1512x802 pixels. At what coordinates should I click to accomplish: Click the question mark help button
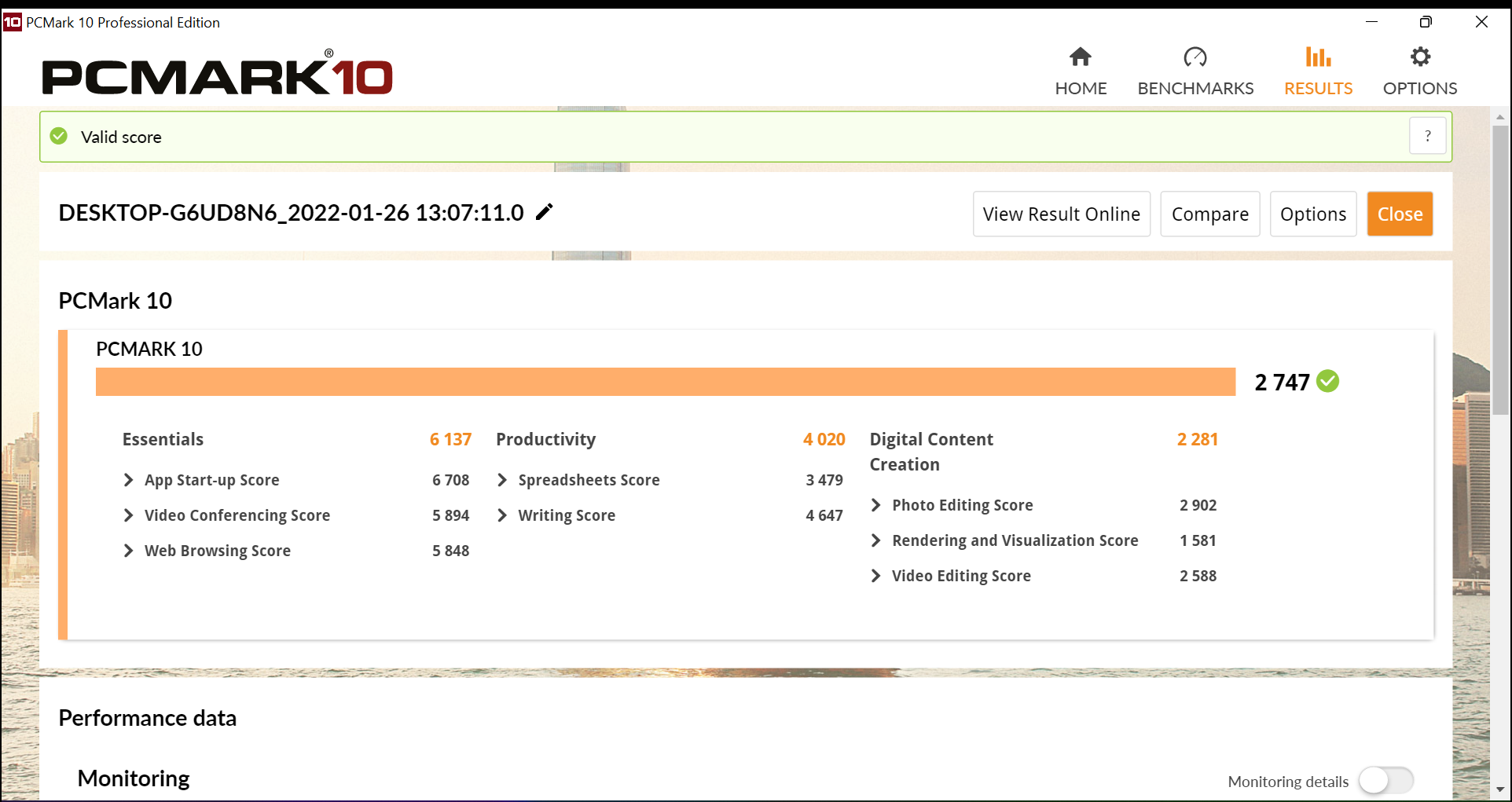[x=1427, y=137]
